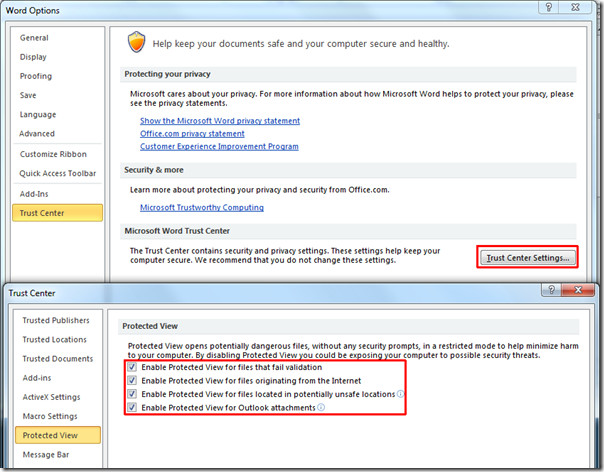Click the 'Word Options' title text

coord(32,11)
